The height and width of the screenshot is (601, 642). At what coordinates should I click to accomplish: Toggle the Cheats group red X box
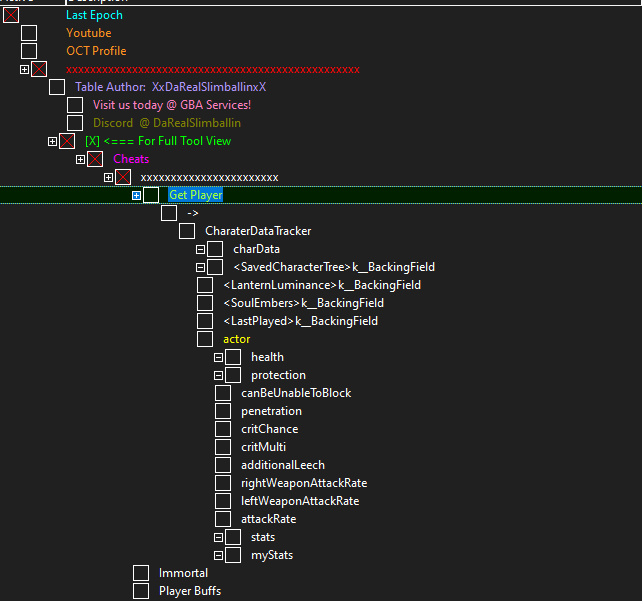(95, 159)
